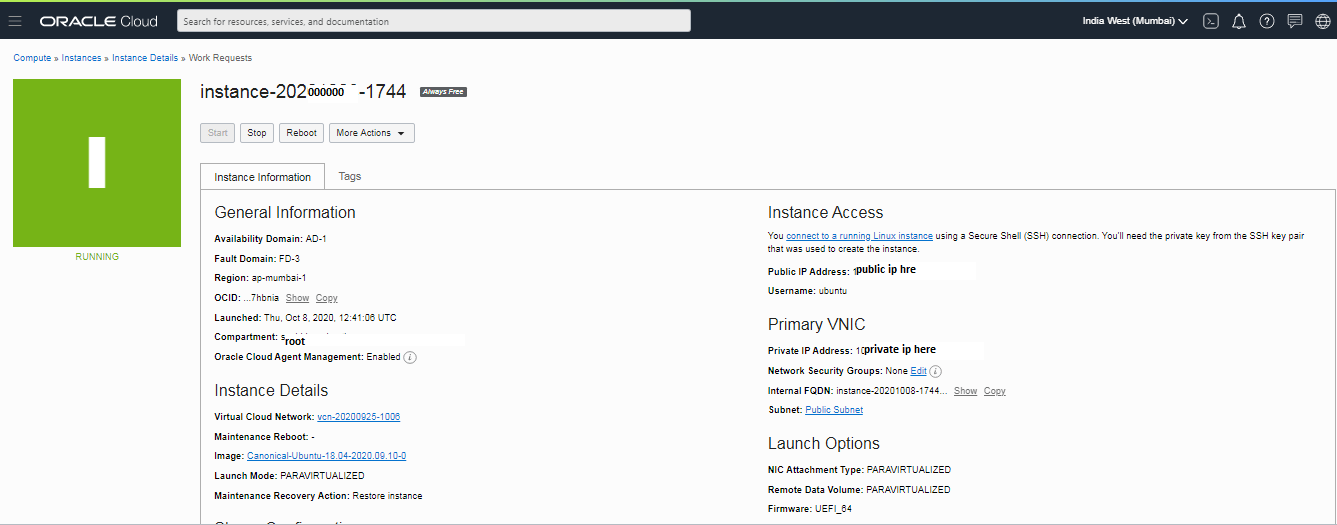Open the India West (Mumbai) region dropdown
This screenshot has width=1337, height=525.
click(x=1135, y=21)
